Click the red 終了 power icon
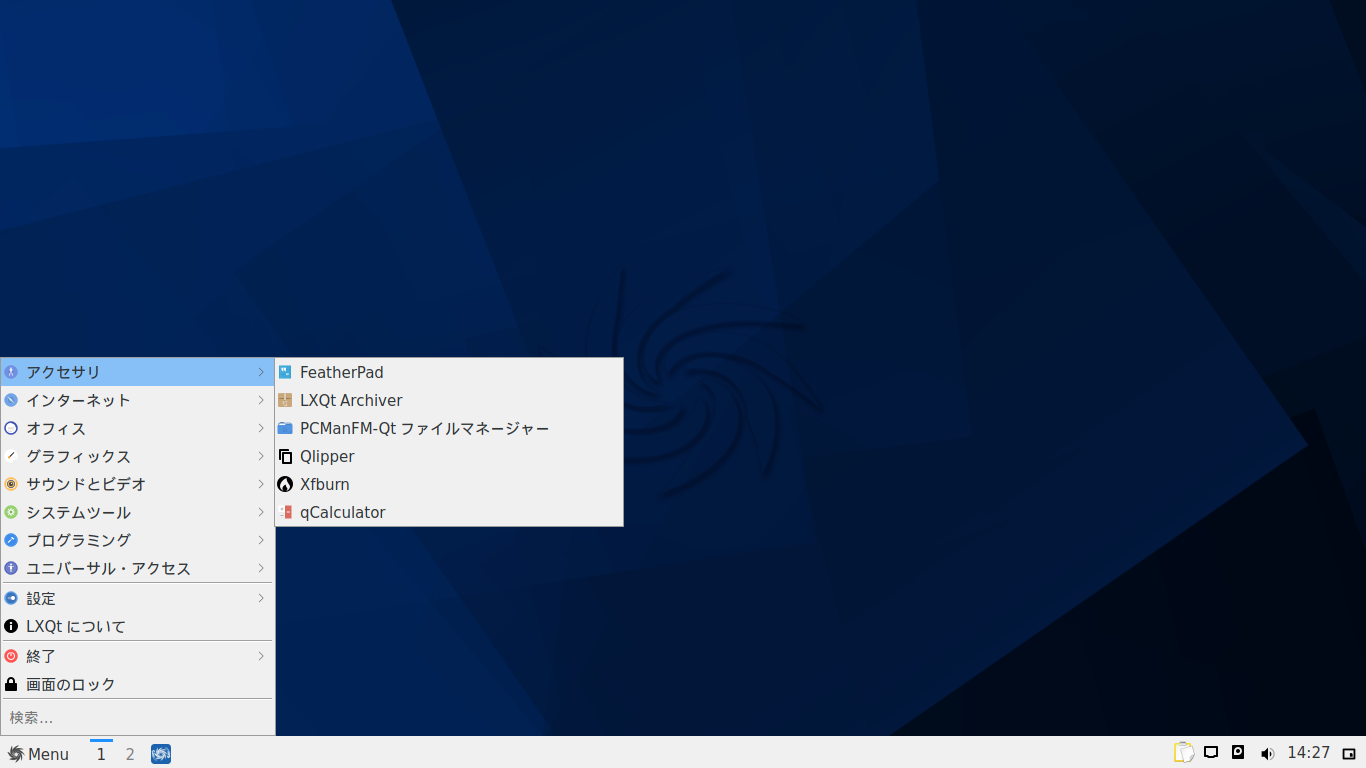This screenshot has width=1366, height=768. [11, 656]
